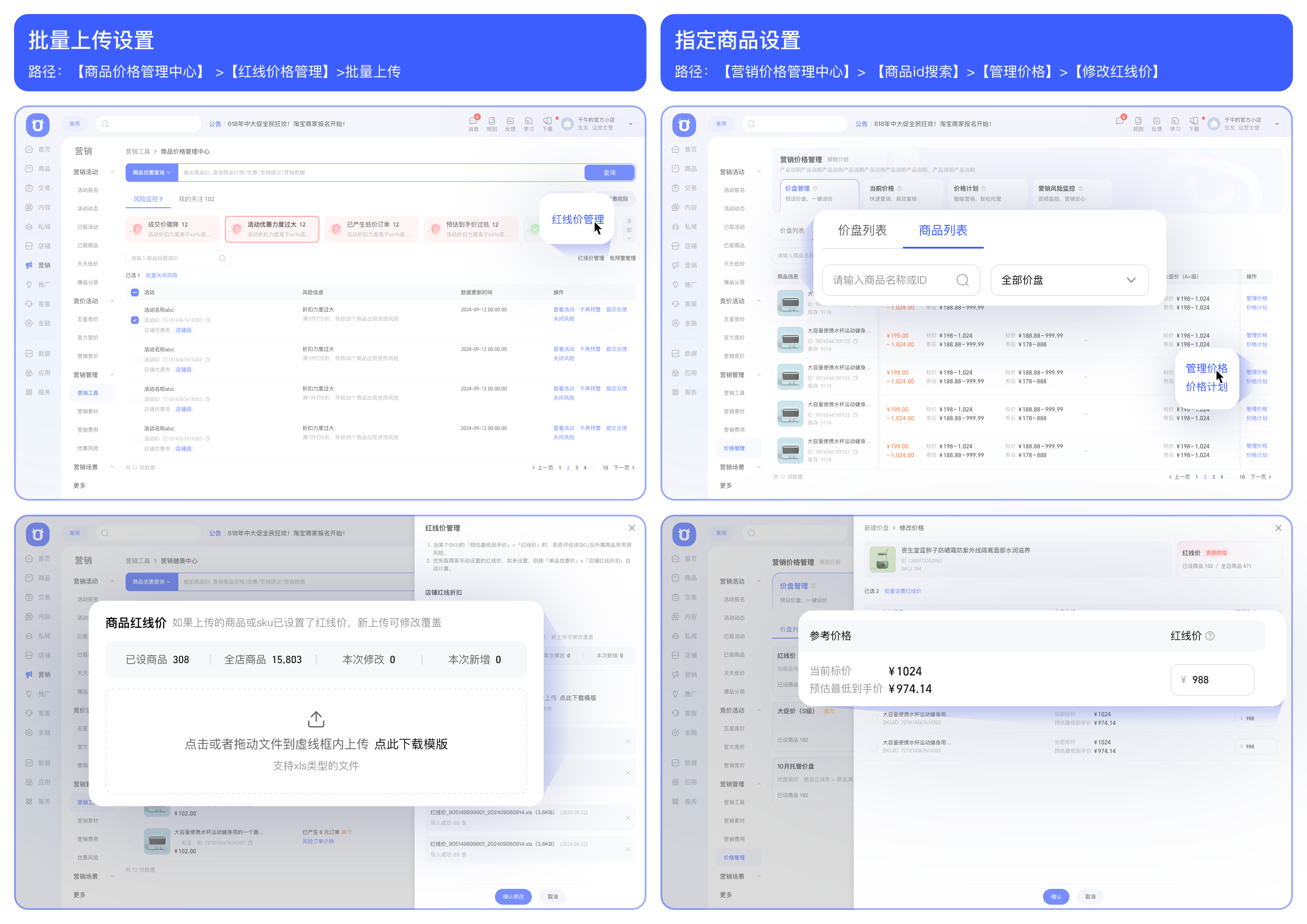Screen dimensions: 1307x924
Task: Click help icon next to enlarged 红线价 header
Action: pos(1210,636)
